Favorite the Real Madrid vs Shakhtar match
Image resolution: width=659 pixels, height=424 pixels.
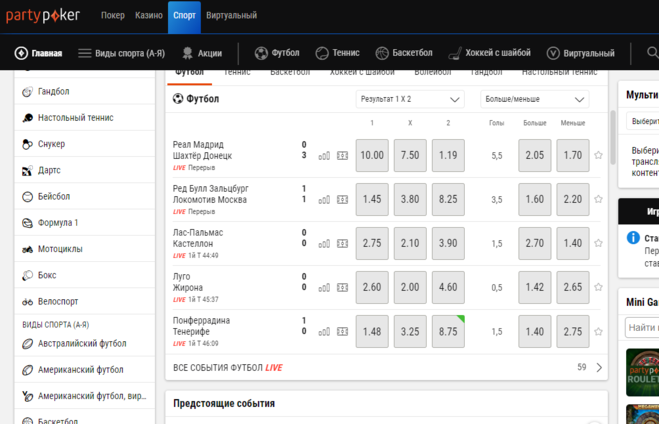click(599, 156)
